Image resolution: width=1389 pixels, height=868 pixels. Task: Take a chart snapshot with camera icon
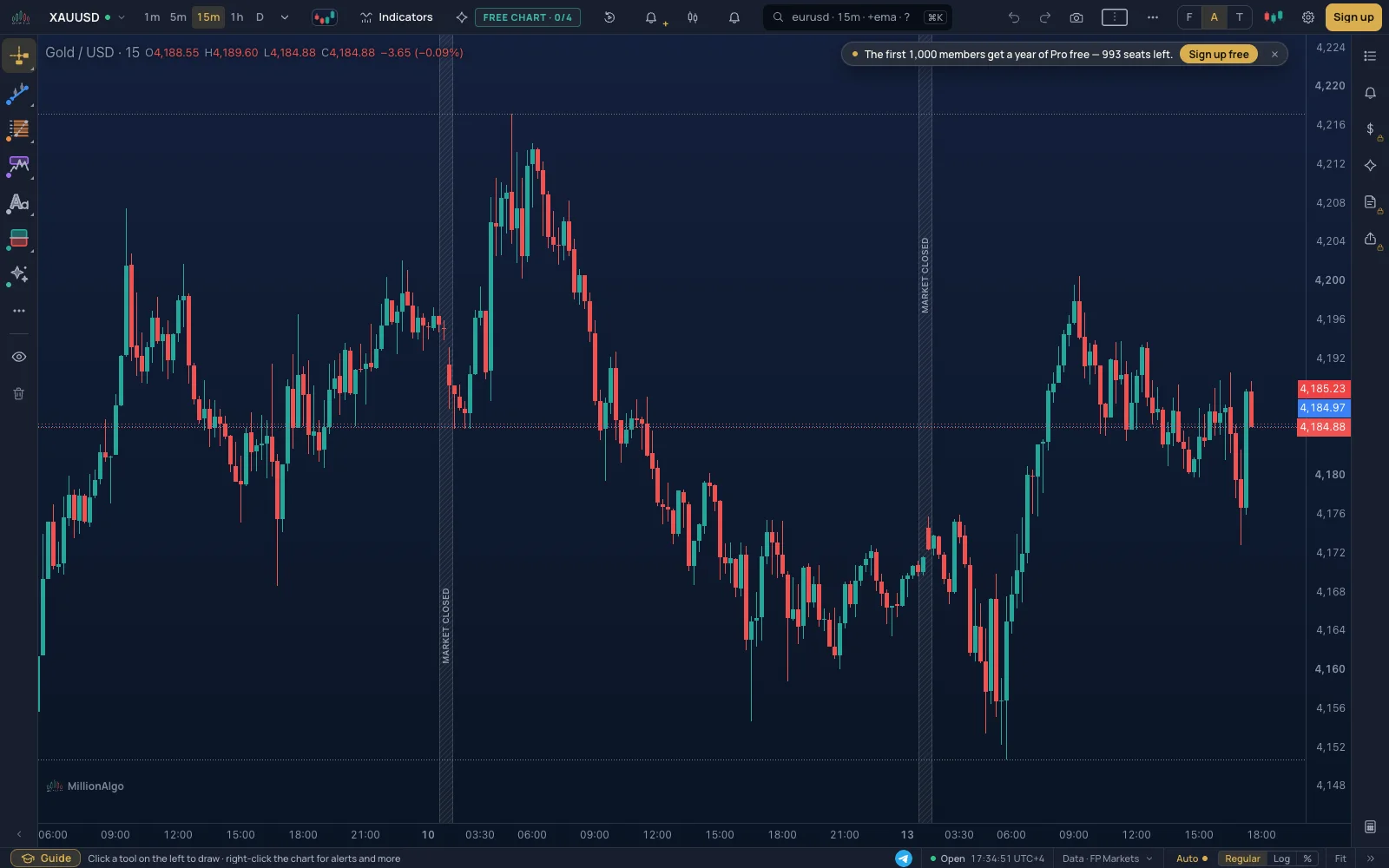coord(1076,17)
